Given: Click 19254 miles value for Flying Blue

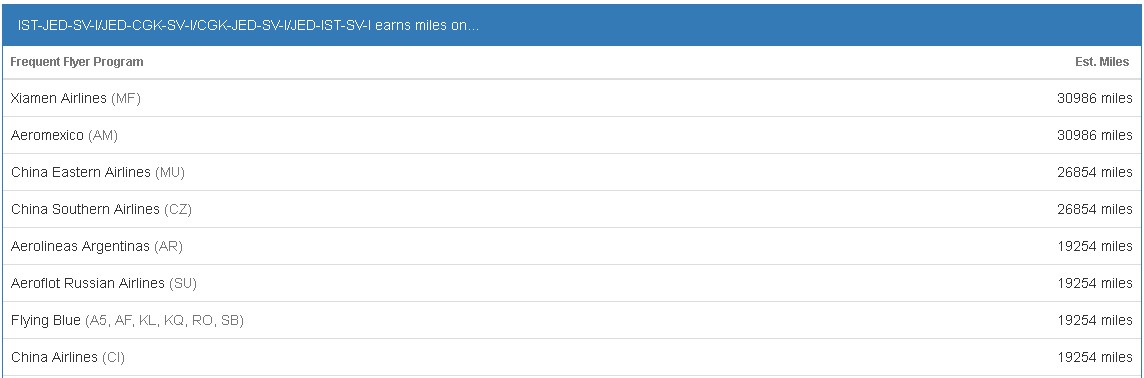Looking at the screenshot, I should pyautogui.click(x=1094, y=320).
